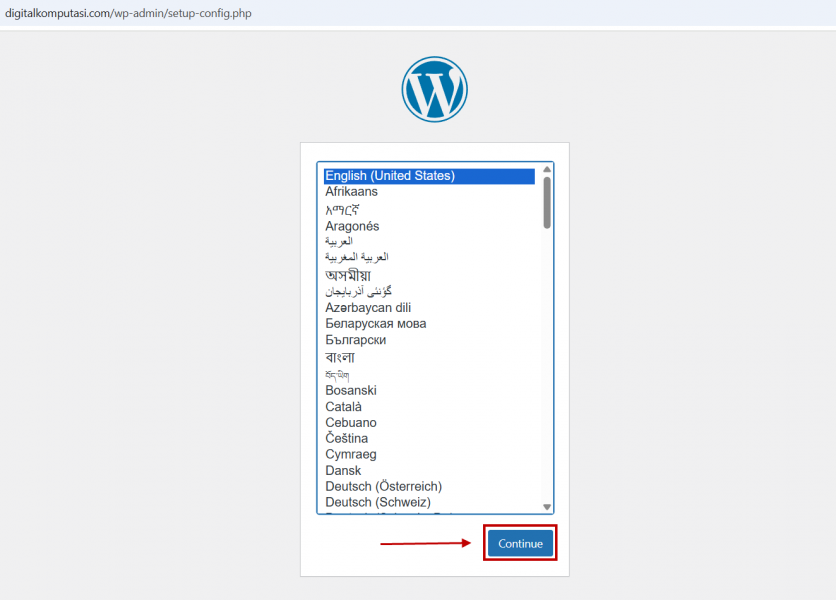Choose the Moroccan Arabic option above Assamese
The width and height of the screenshot is (836, 600).
coord(429,258)
